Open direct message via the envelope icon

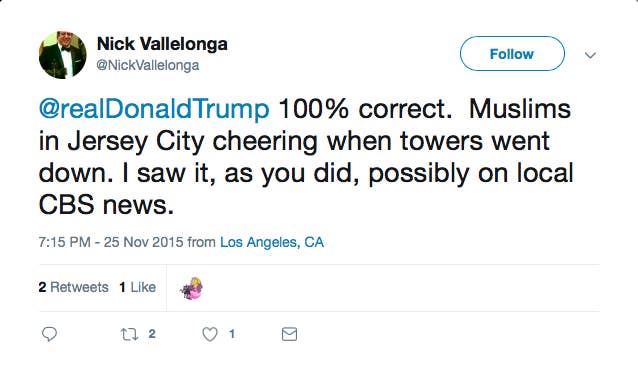tap(289, 334)
